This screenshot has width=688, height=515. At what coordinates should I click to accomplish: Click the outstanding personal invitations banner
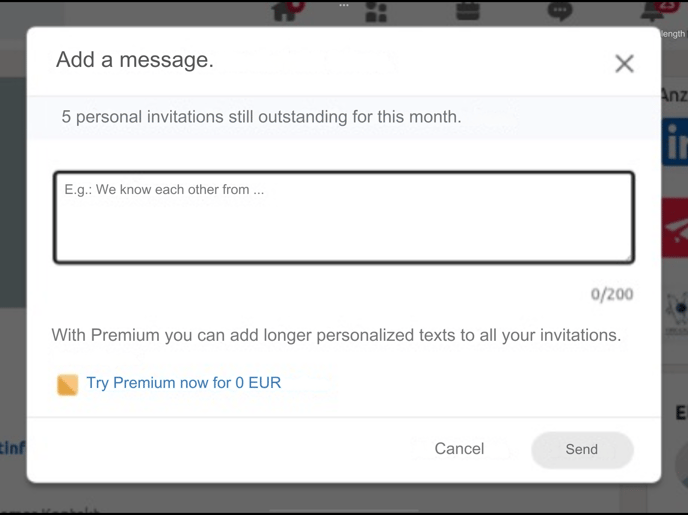pos(261,117)
